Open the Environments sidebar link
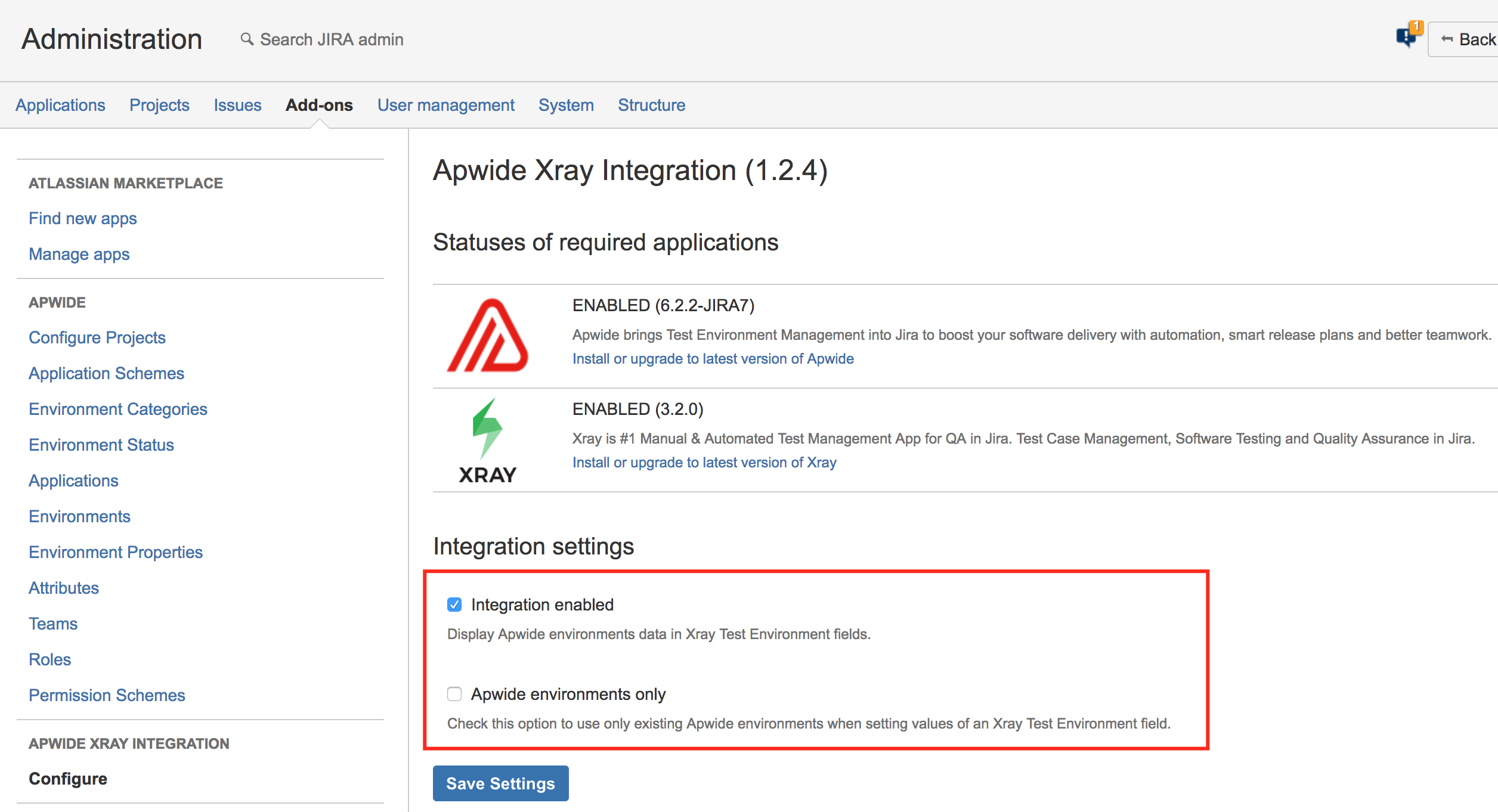Viewport: 1498px width, 812px height. pyautogui.click(x=79, y=516)
